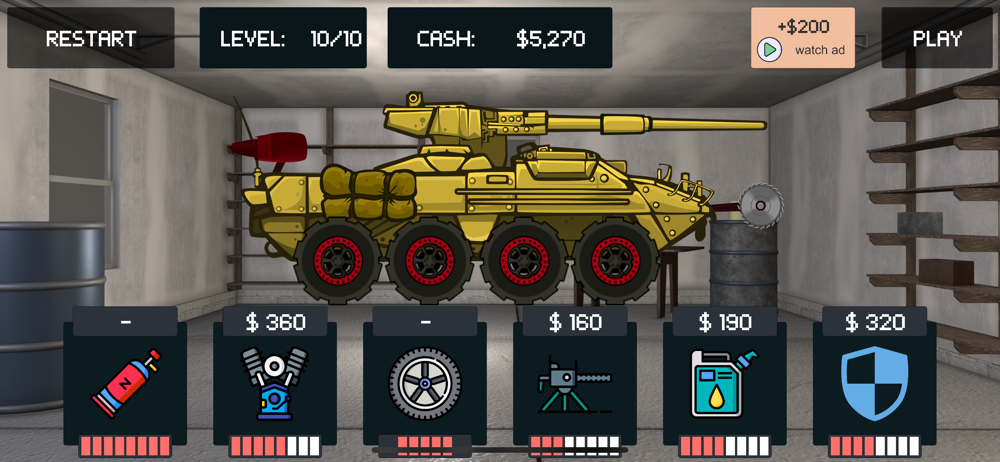Viewport: 1000px width, 462px height.
Task: Click the CASH $5,270 display
Action: coord(500,38)
